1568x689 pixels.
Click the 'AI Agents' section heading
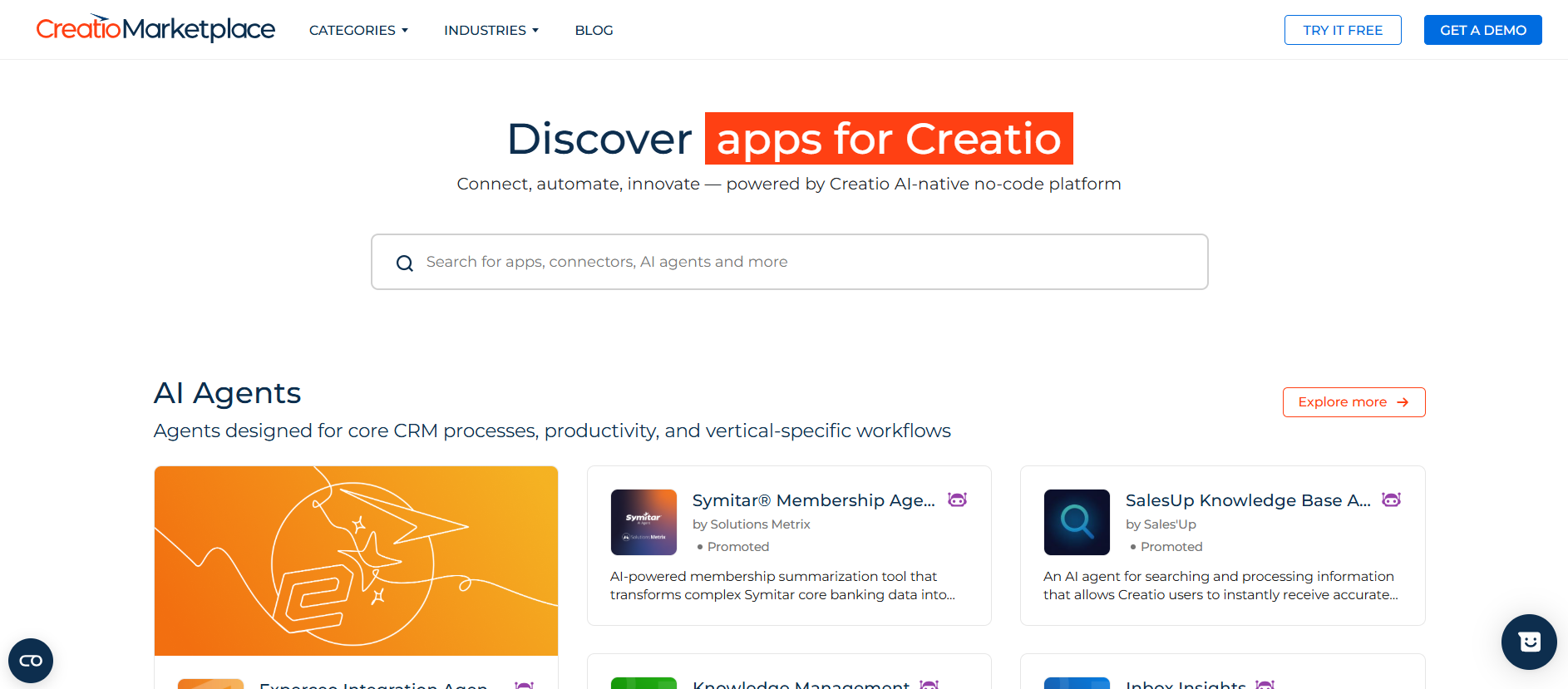tap(228, 393)
